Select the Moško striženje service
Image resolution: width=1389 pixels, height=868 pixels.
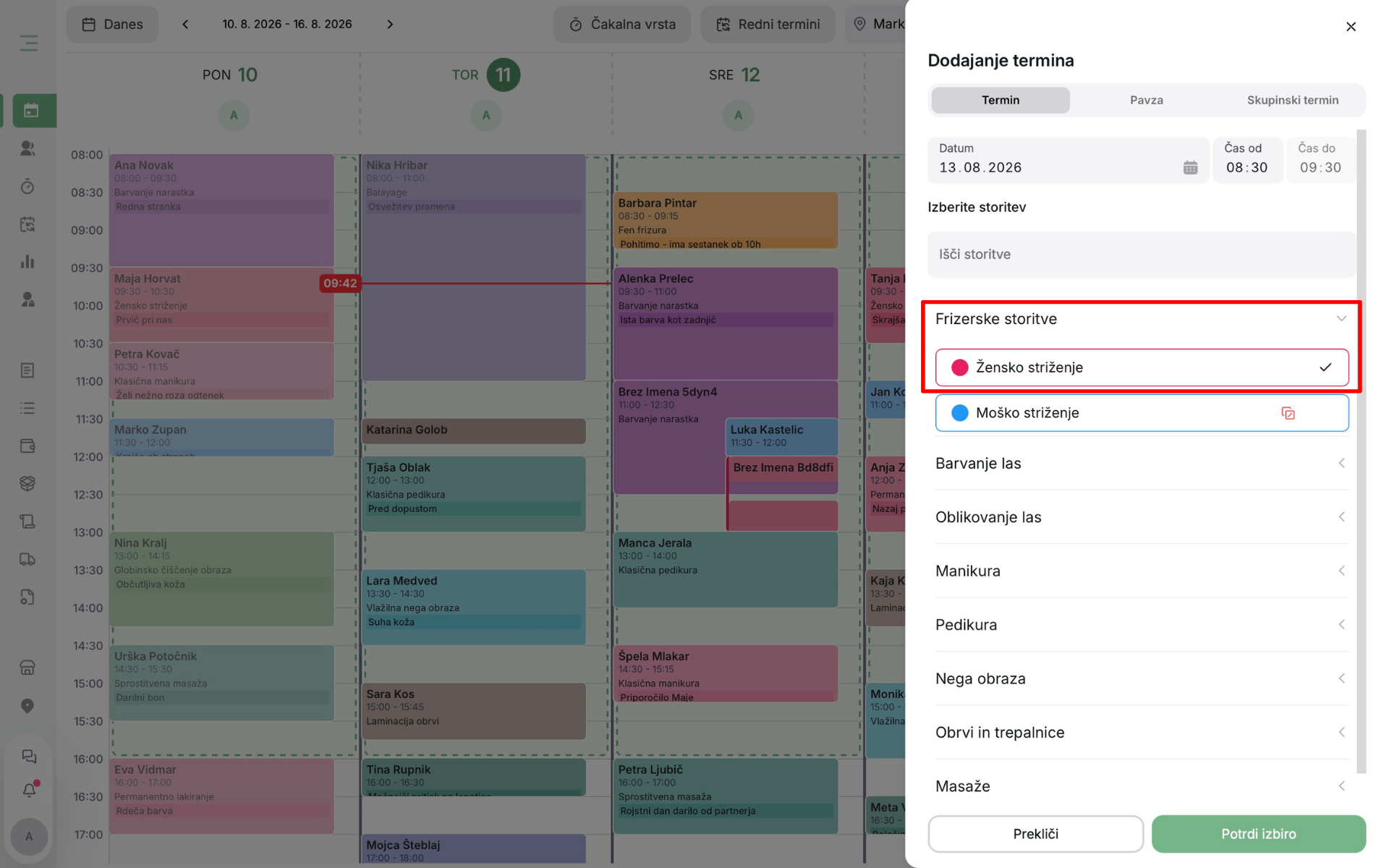coord(1142,413)
